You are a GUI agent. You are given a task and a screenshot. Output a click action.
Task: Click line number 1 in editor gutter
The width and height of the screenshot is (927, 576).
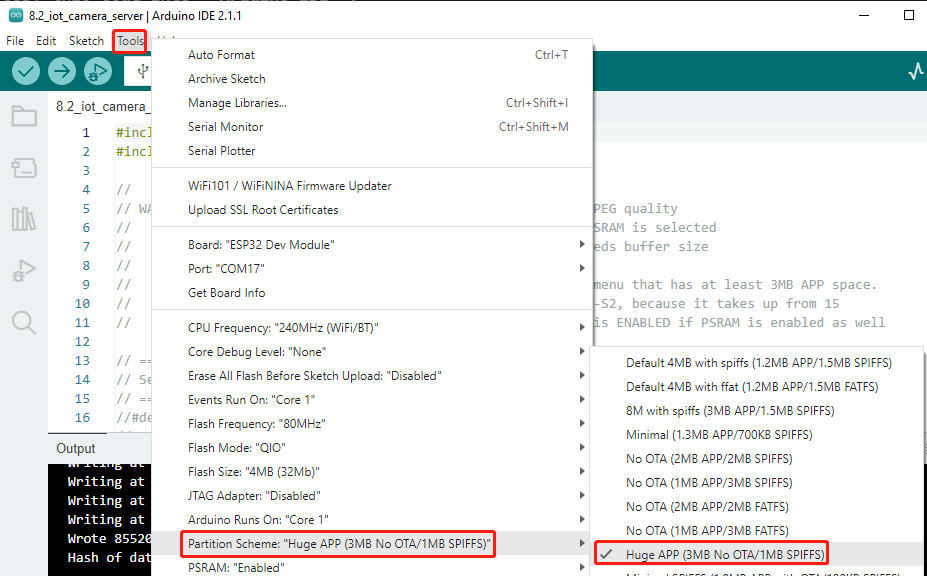click(x=86, y=132)
